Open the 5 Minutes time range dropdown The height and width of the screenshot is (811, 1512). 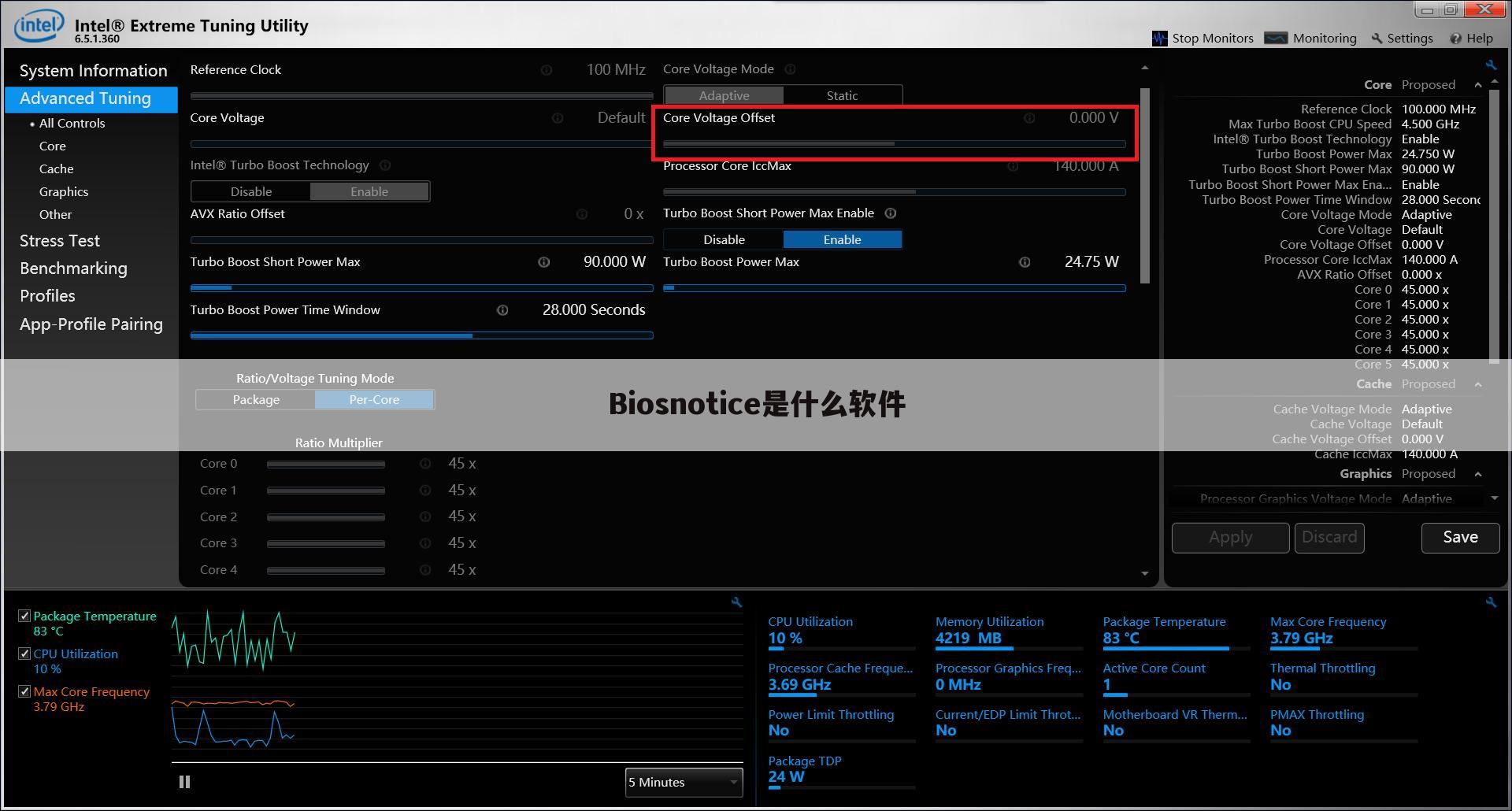[684, 782]
